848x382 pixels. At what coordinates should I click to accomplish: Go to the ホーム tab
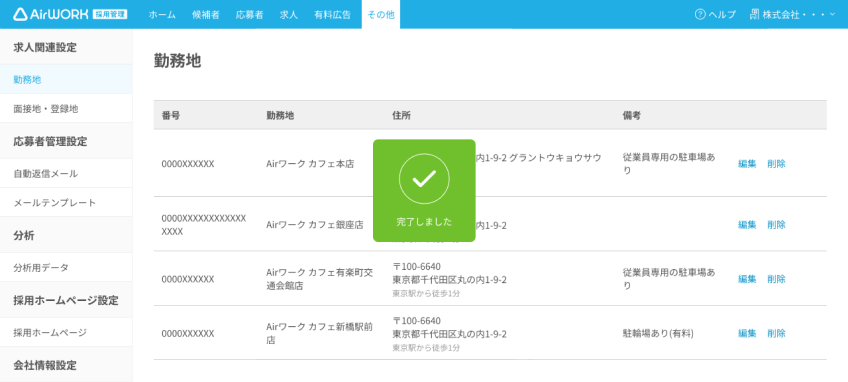pos(162,15)
